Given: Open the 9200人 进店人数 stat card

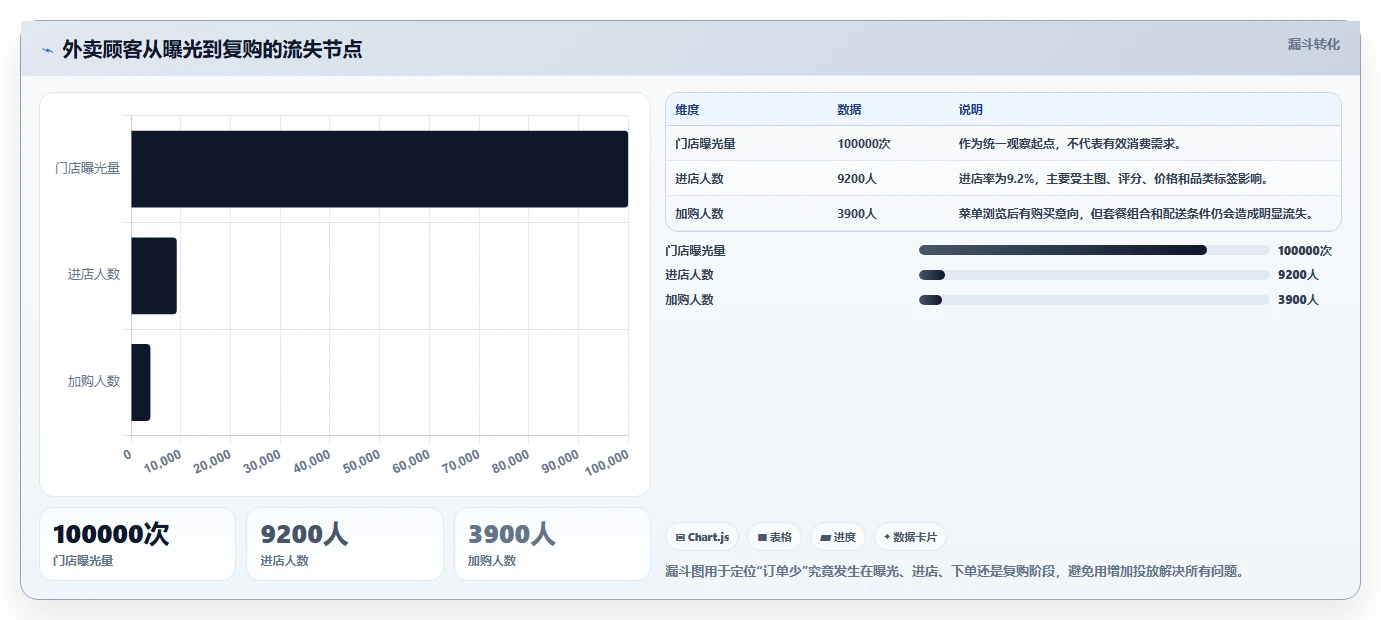Looking at the screenshot, I should click(x=345, y=544).
